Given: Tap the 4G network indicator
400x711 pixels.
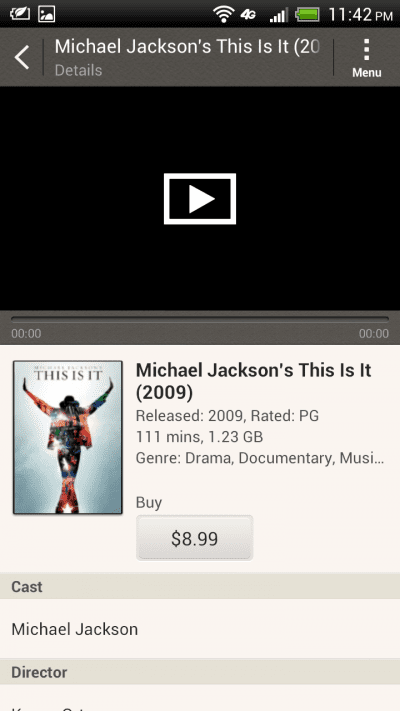Looking at the screenshot, I should tap(248, 15).
